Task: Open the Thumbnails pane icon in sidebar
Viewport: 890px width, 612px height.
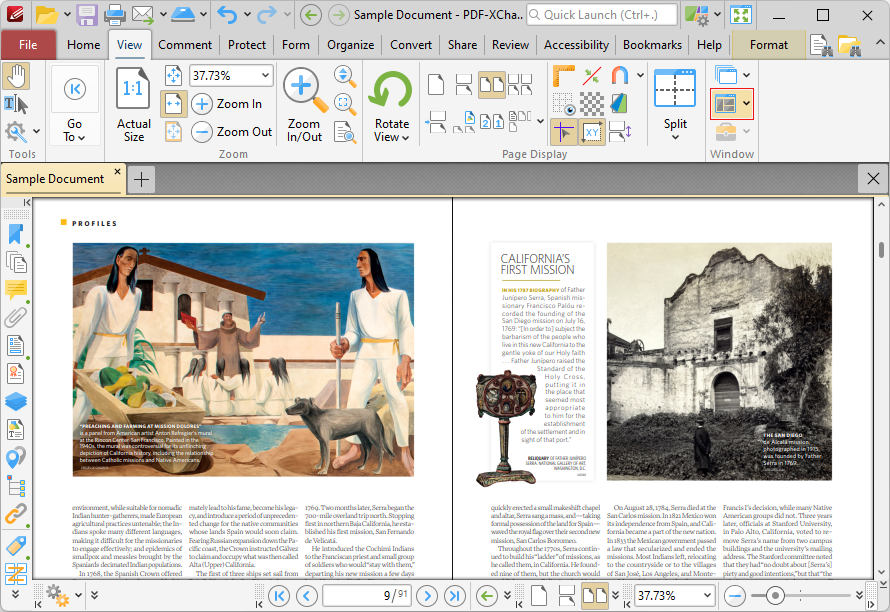Action: [16, 262]
